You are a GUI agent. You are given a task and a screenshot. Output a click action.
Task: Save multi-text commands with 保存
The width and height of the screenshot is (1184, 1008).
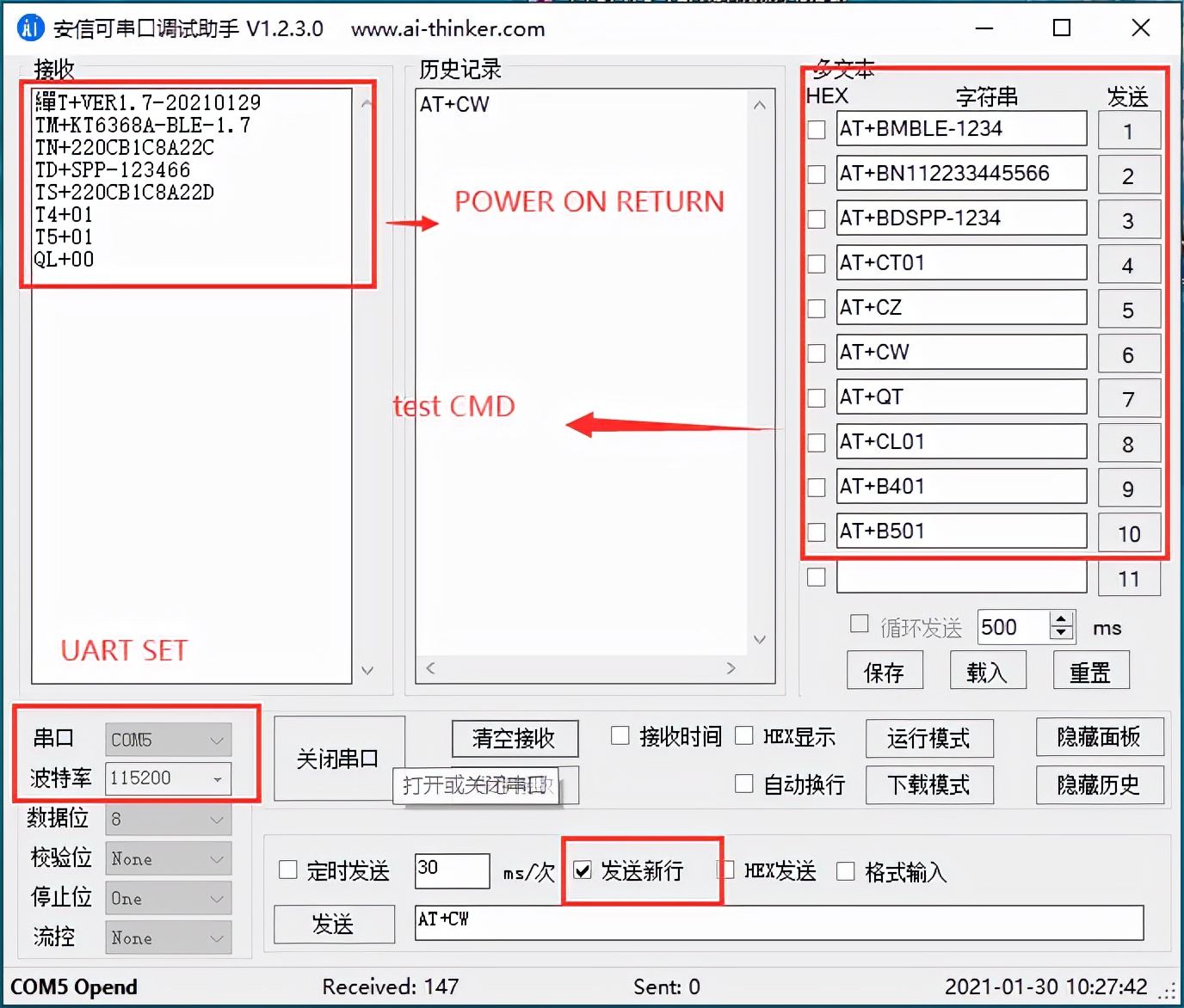[885, 669]
